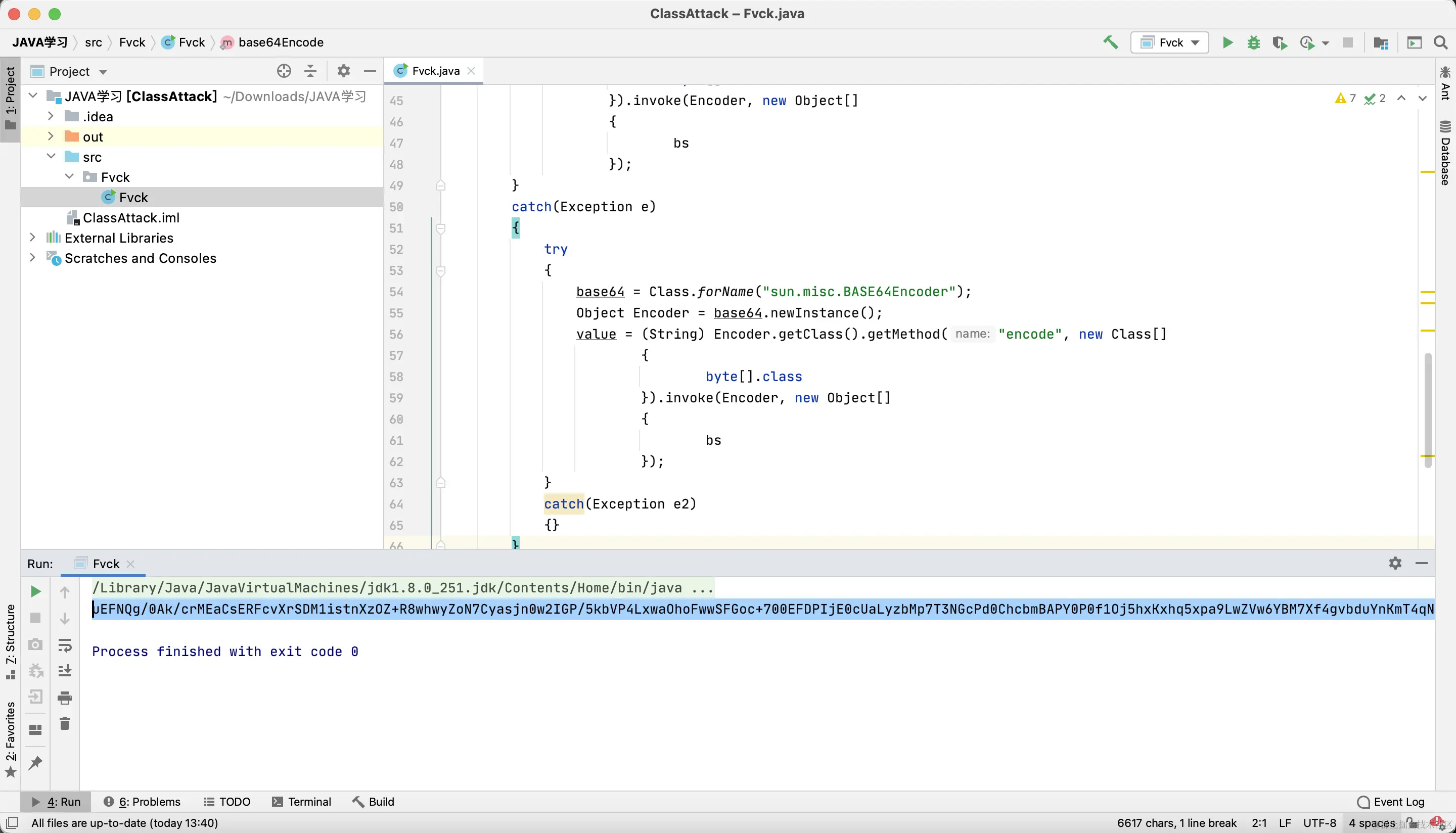Run Fvck with the green play icon
Viewport: 1456px width, 833px height.
coord(1227,42)
